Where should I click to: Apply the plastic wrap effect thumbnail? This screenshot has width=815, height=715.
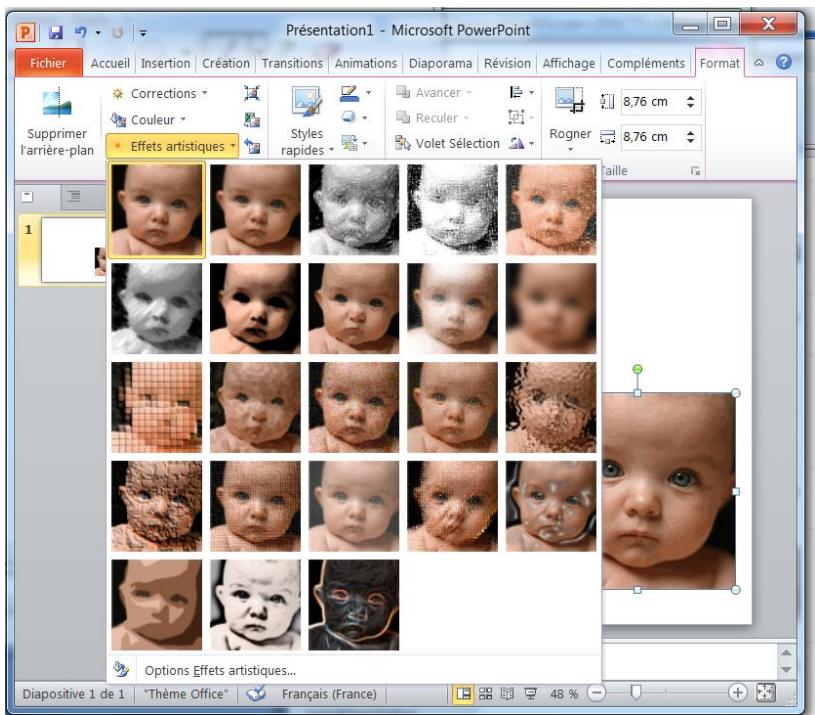(551, 506)
